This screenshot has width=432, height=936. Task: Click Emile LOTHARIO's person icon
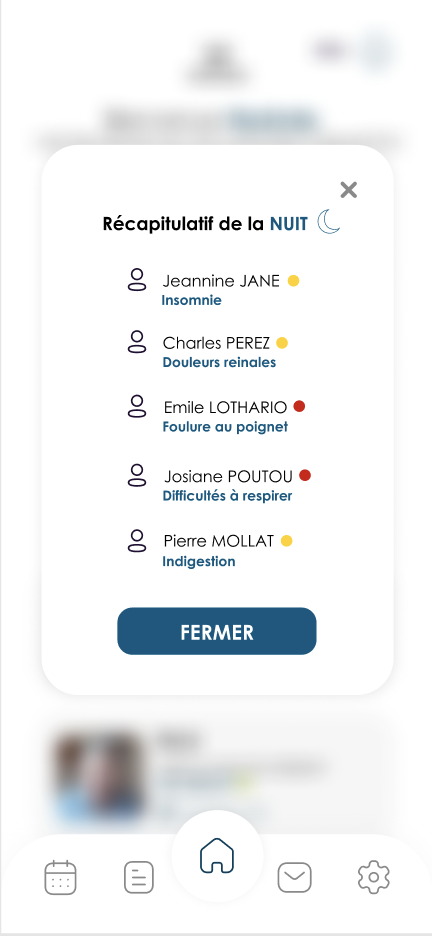pos(137,406)
